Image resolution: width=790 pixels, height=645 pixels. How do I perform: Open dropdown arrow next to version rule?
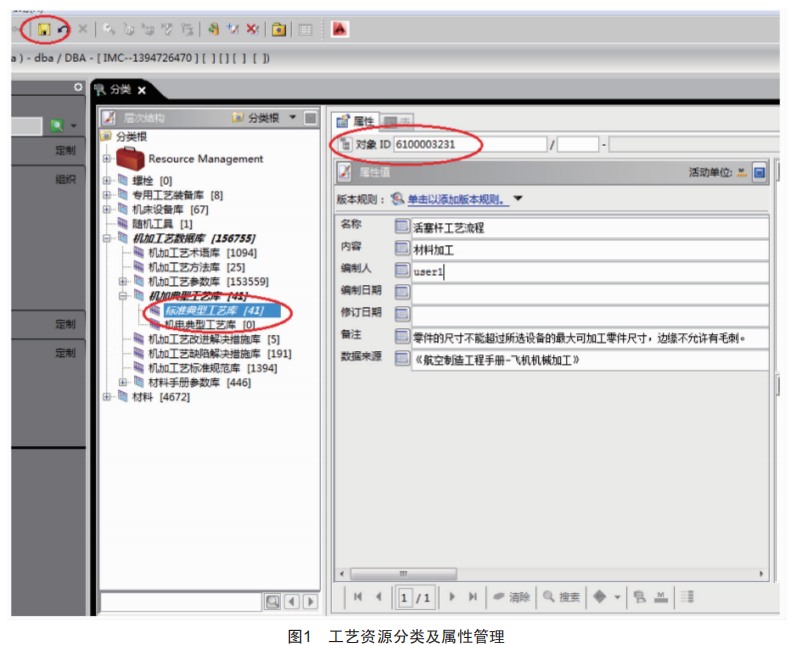point(518,199)
